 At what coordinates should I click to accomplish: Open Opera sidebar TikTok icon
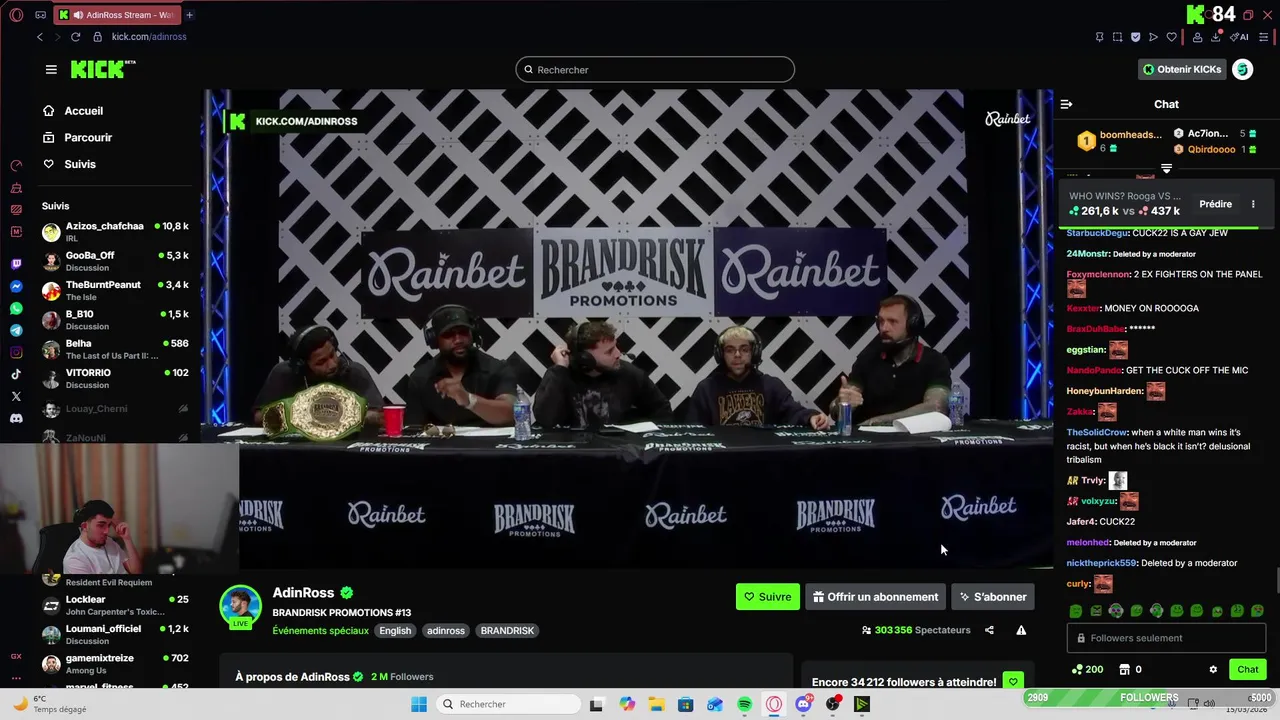(16, 374)
